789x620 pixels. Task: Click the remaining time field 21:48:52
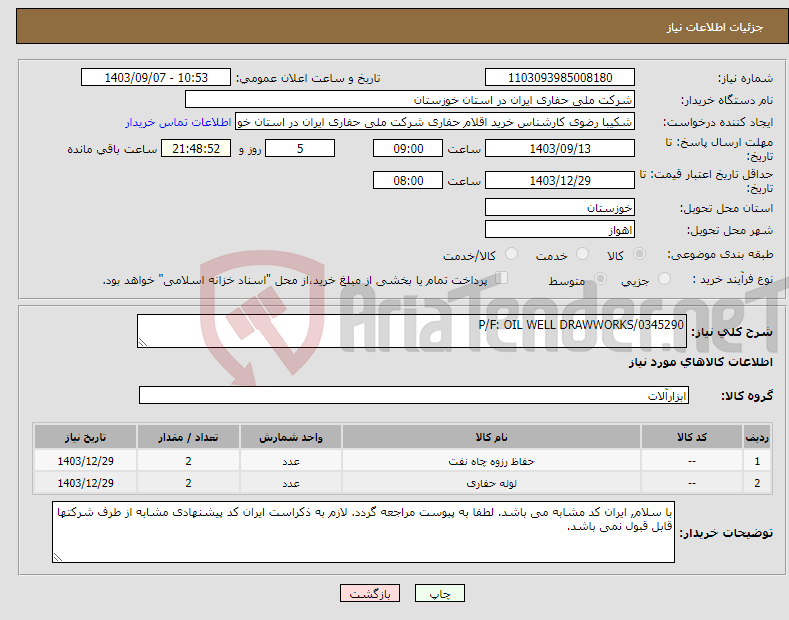click(196, 148)
